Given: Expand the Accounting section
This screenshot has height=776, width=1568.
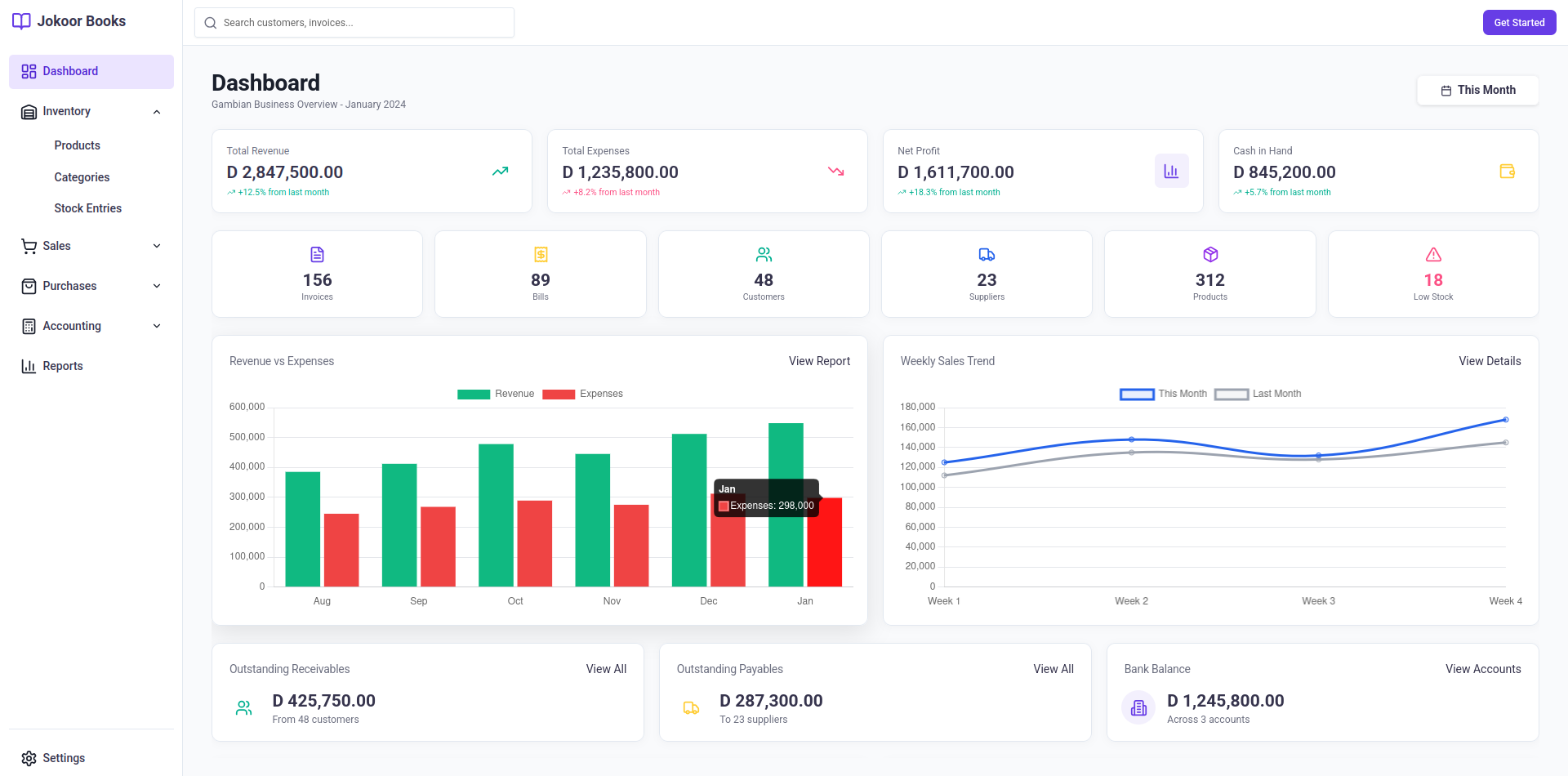Looking at the screenshot, I should pyautogui.click(x=156, y=325).
